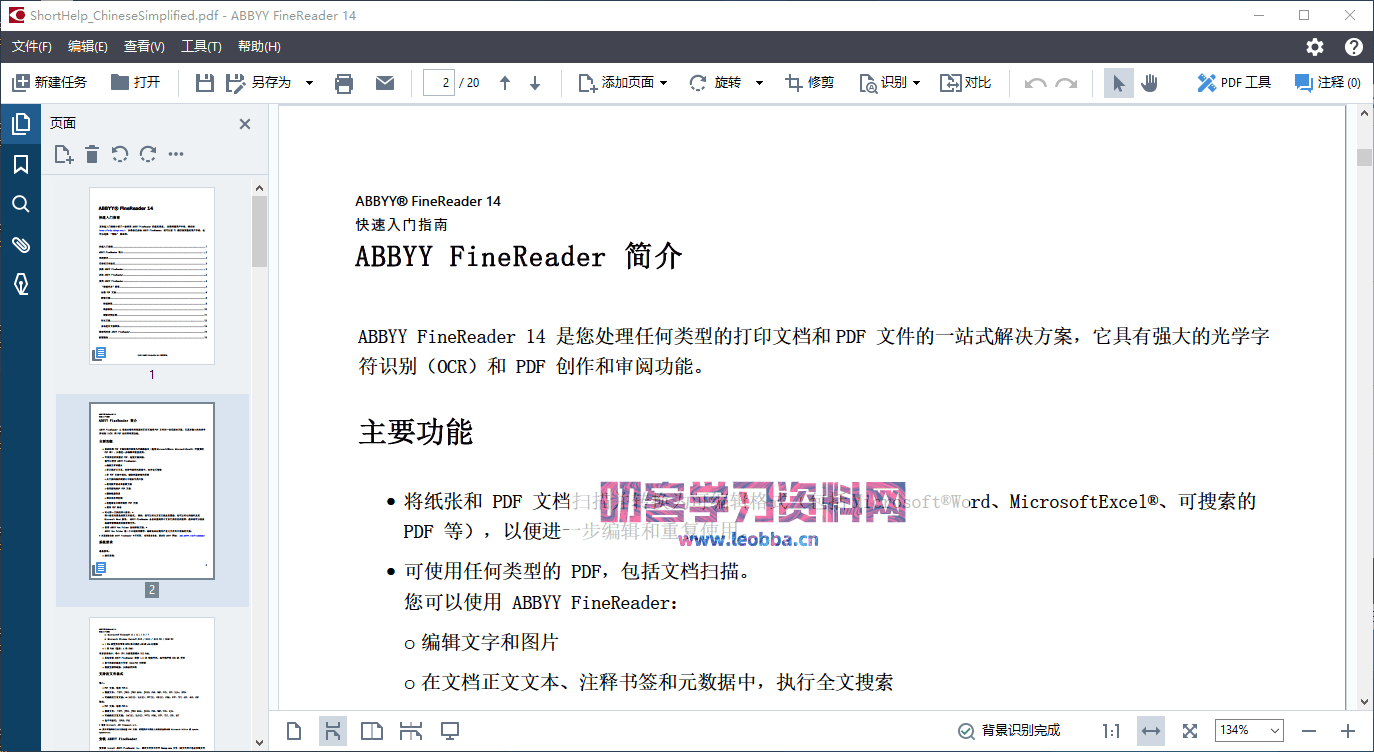Toggle two-page view mode
The height and width of the screenshot is (752, 1374).
pyautogui.click(x=371, y=731)
